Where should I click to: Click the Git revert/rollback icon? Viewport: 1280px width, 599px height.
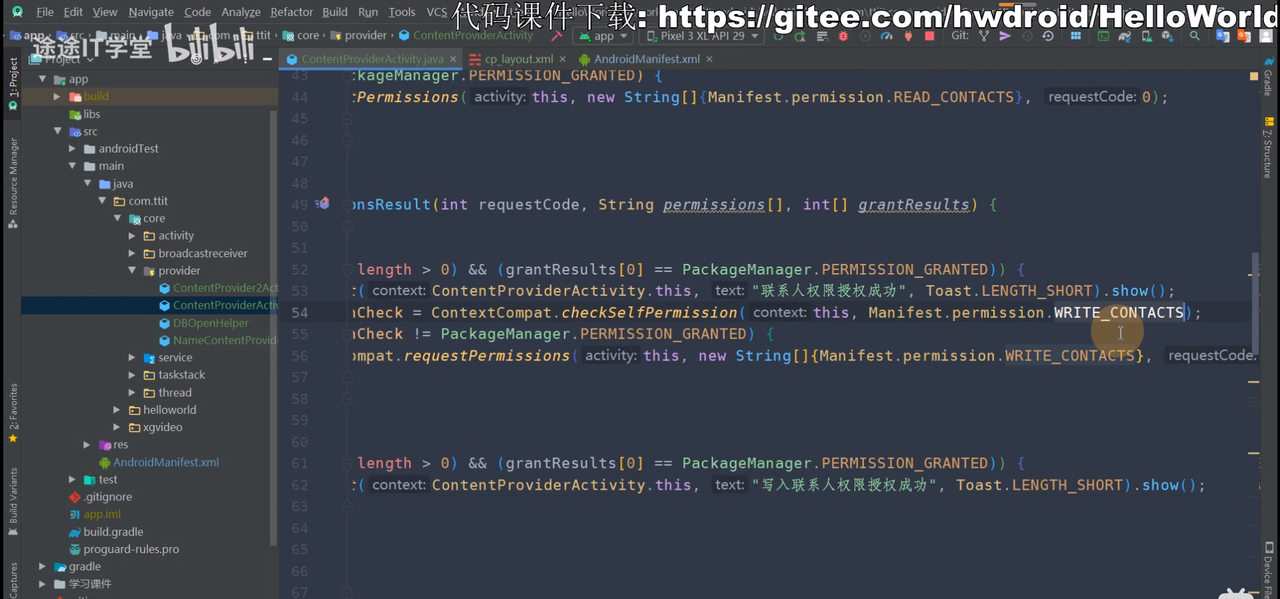pos(1048,36)
